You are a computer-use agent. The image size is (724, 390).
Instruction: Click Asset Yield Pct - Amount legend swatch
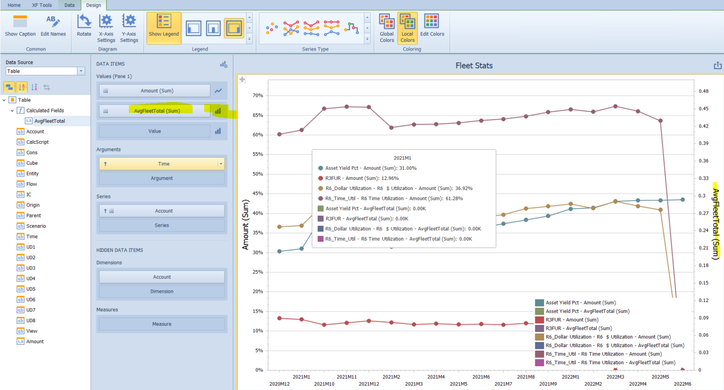click(539, 303)
